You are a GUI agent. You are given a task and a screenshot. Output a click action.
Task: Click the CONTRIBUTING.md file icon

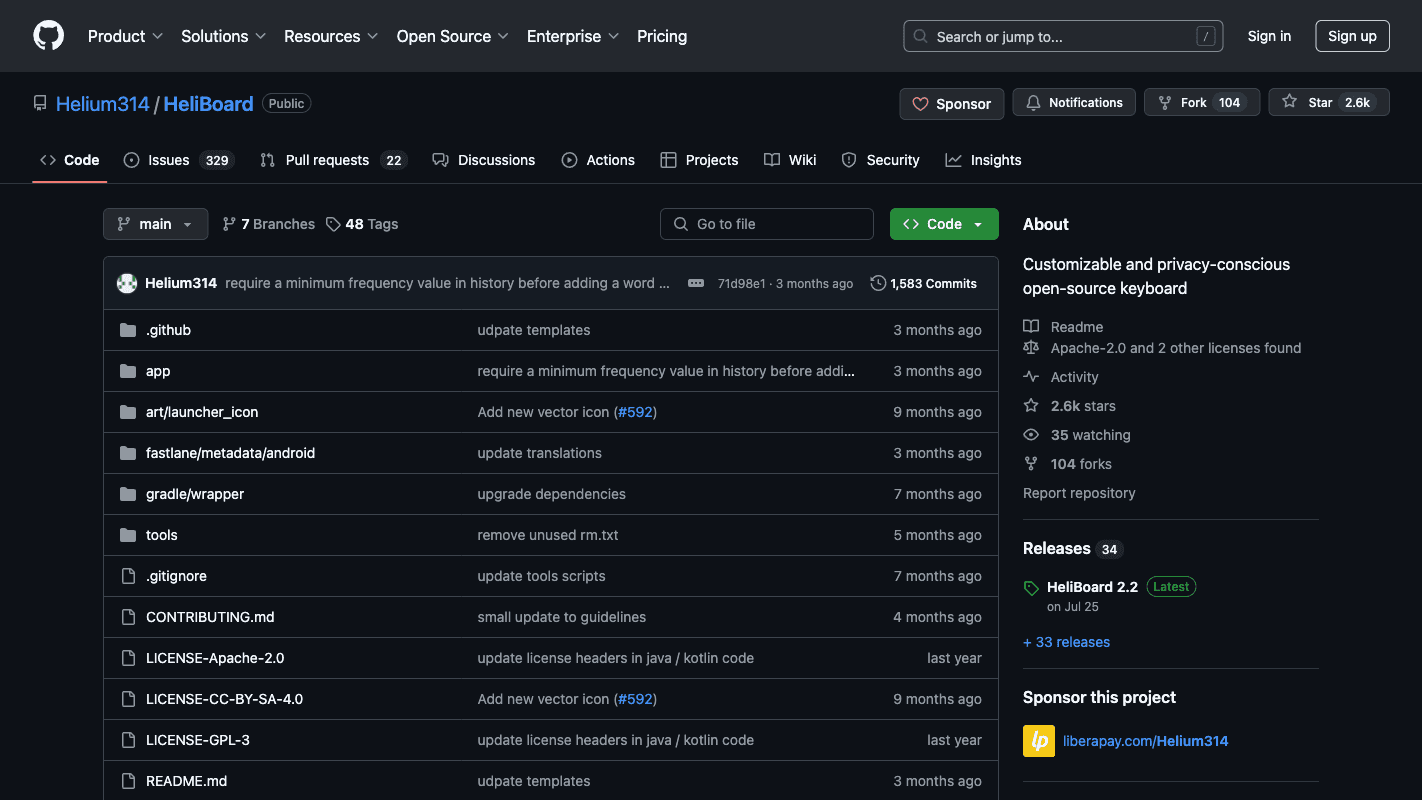[128, 617]
